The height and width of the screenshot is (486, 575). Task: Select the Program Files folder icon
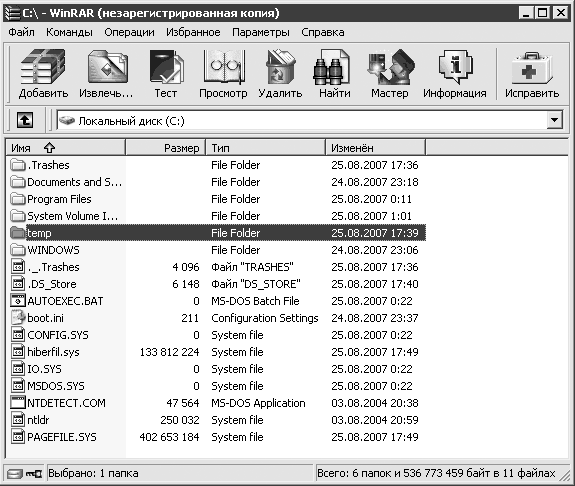(x=18, y=199)
